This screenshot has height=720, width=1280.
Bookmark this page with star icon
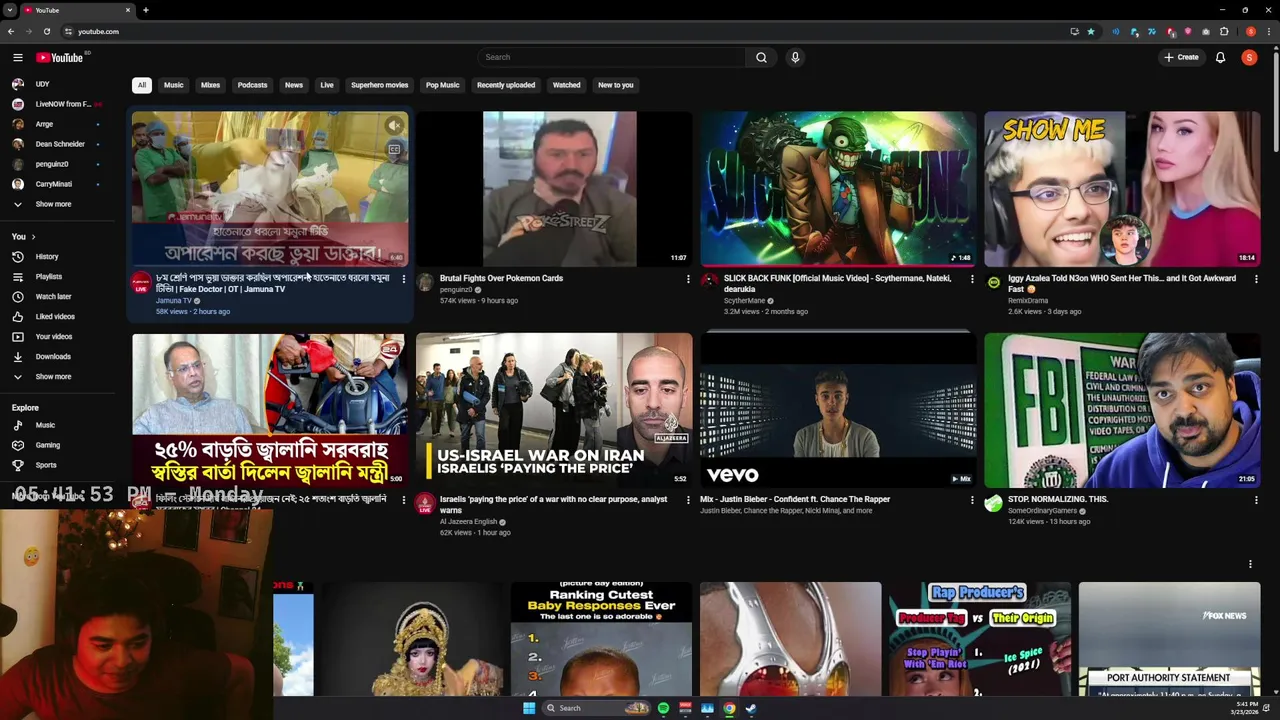coord(1091,31)
